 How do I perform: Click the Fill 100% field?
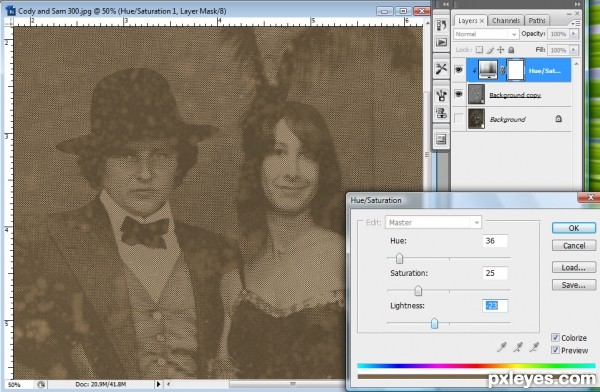pos(558,50)
